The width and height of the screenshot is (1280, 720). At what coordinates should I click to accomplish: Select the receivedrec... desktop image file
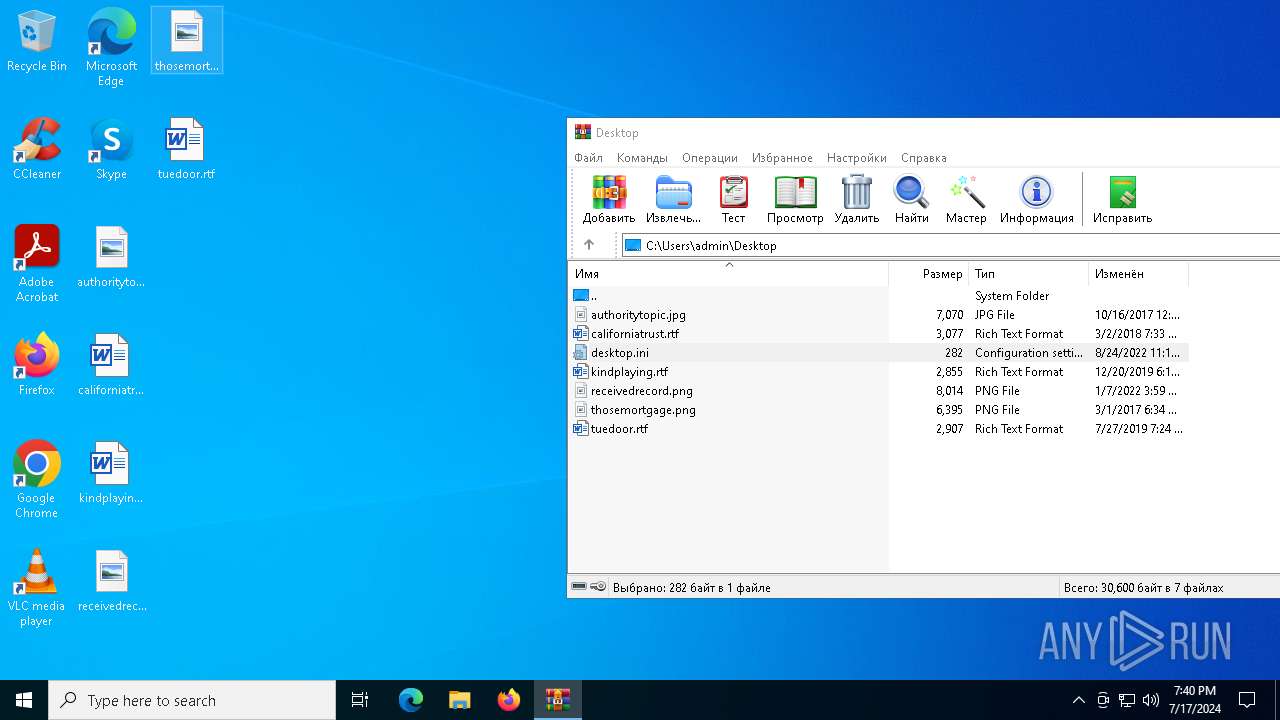click(111, 581)
